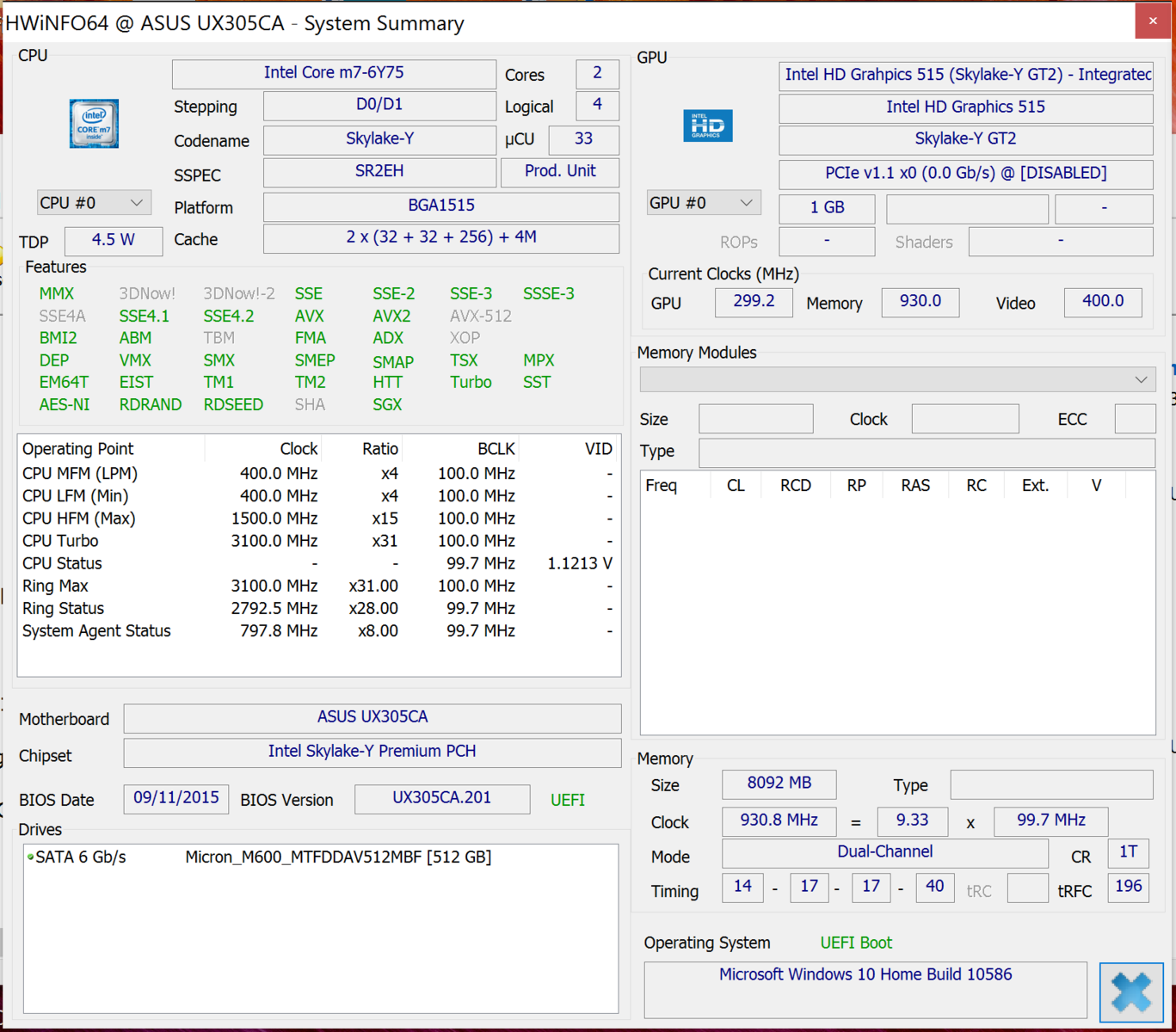
Task: Click the TDP value 4.5 W
Action: pos(114,240)
